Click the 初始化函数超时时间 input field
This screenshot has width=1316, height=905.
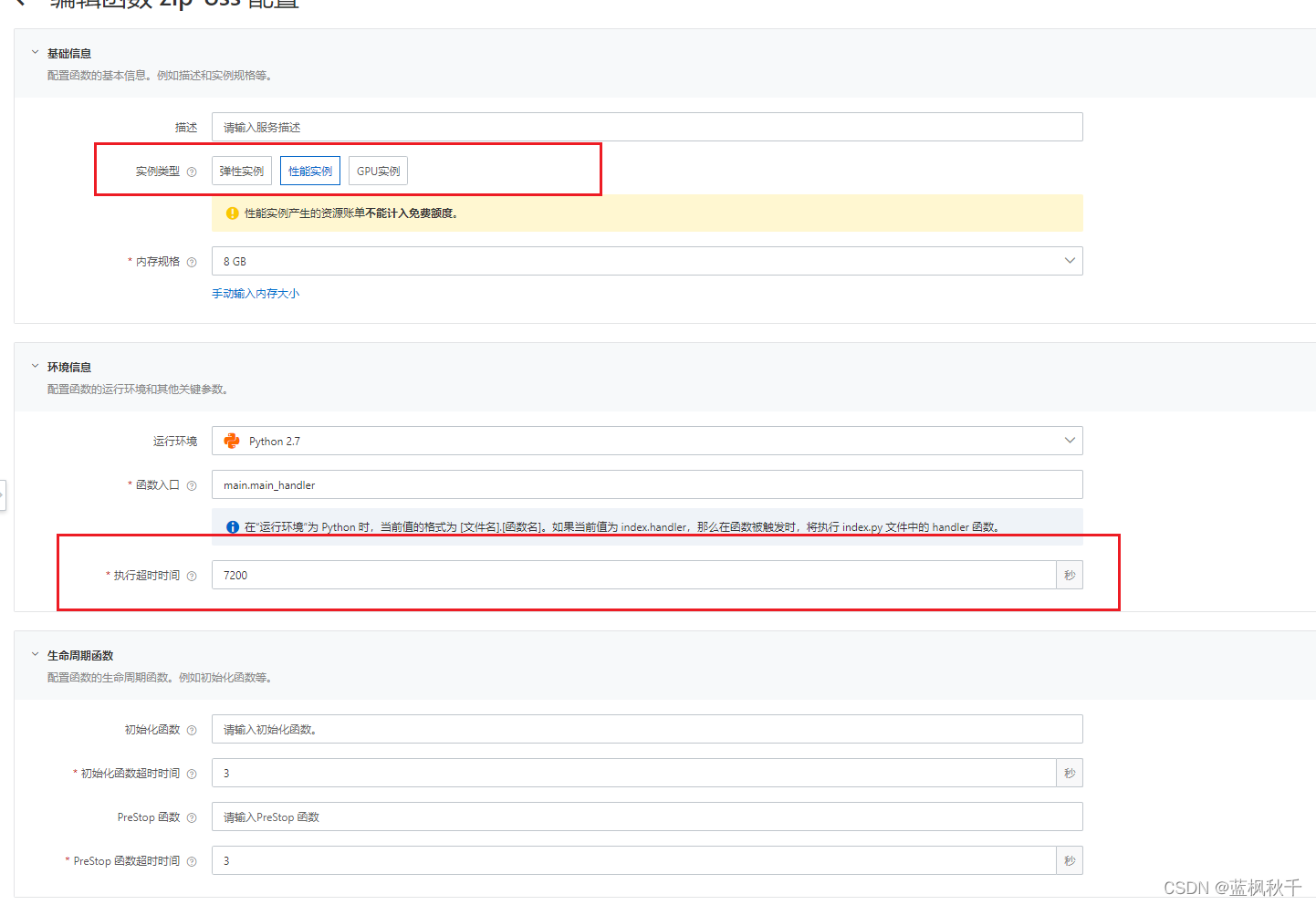[634, 773]
